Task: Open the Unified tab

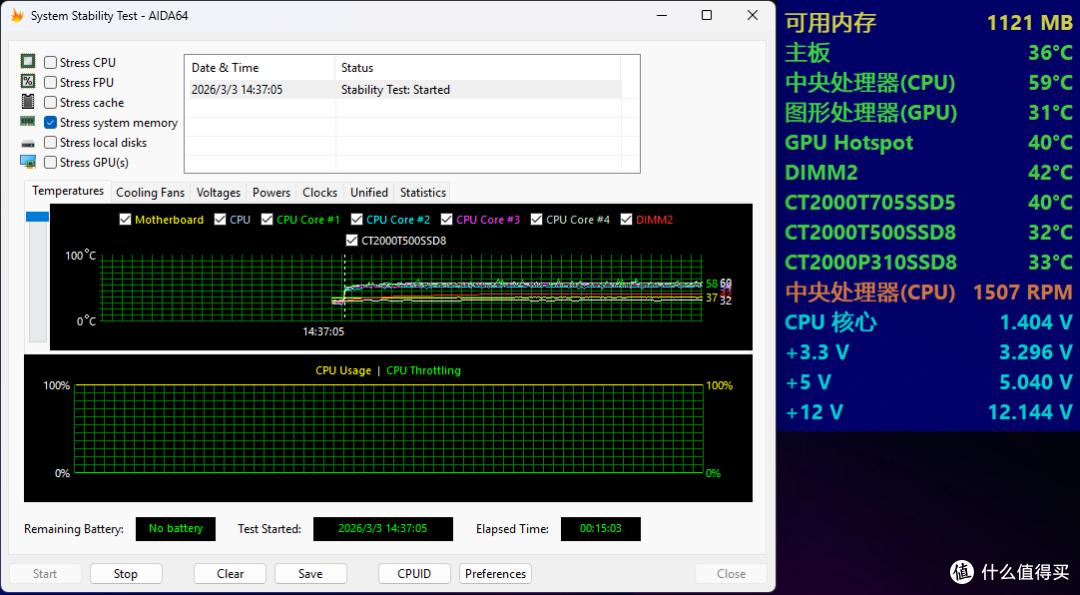Action: tap(369, 193)
